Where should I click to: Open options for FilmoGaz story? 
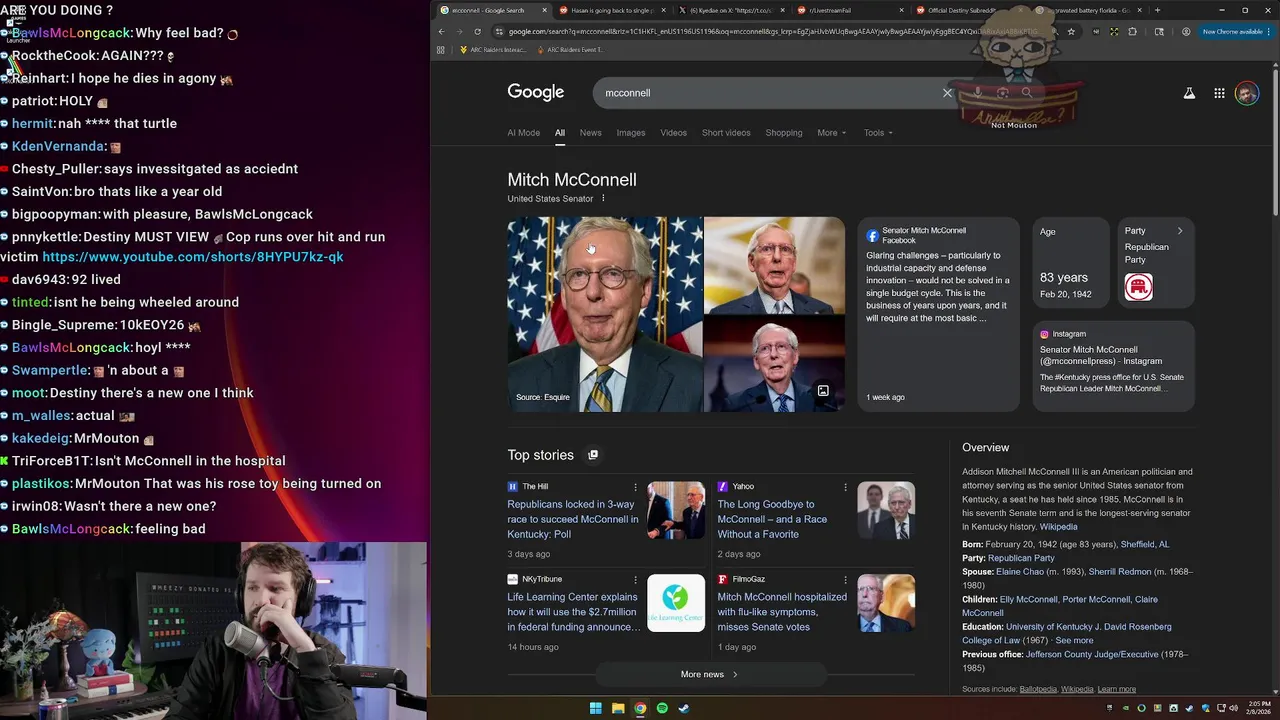click(x=845, y=579)
